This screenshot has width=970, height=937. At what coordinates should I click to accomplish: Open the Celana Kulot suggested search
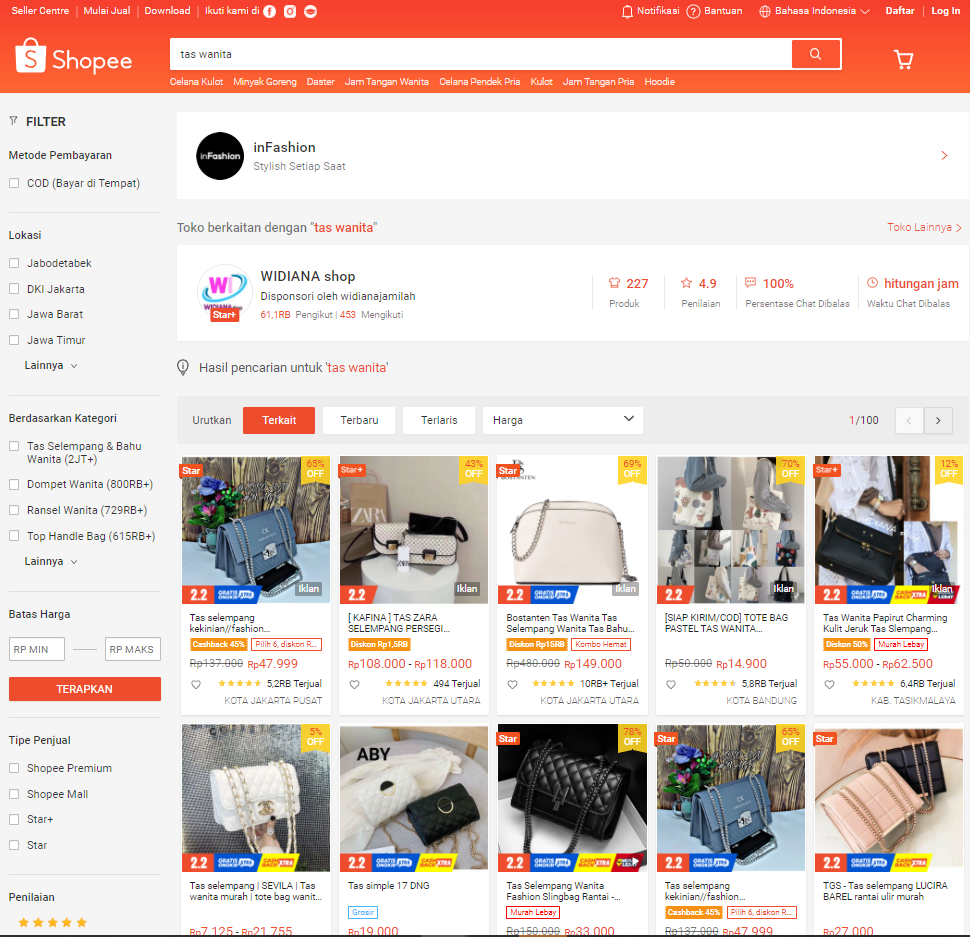(197, 82)
